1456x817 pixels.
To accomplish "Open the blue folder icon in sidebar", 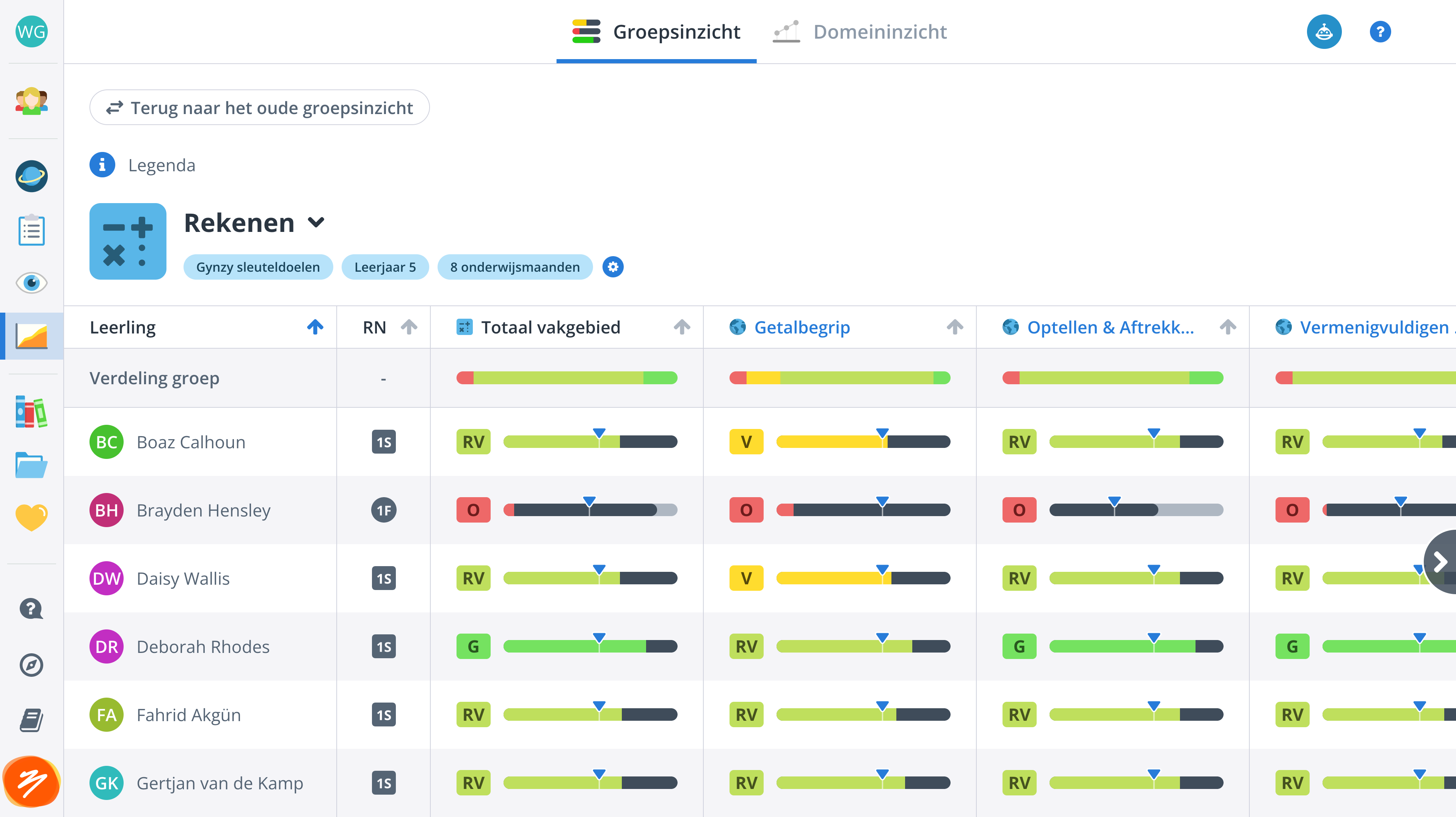I will [x=31, y=466].
